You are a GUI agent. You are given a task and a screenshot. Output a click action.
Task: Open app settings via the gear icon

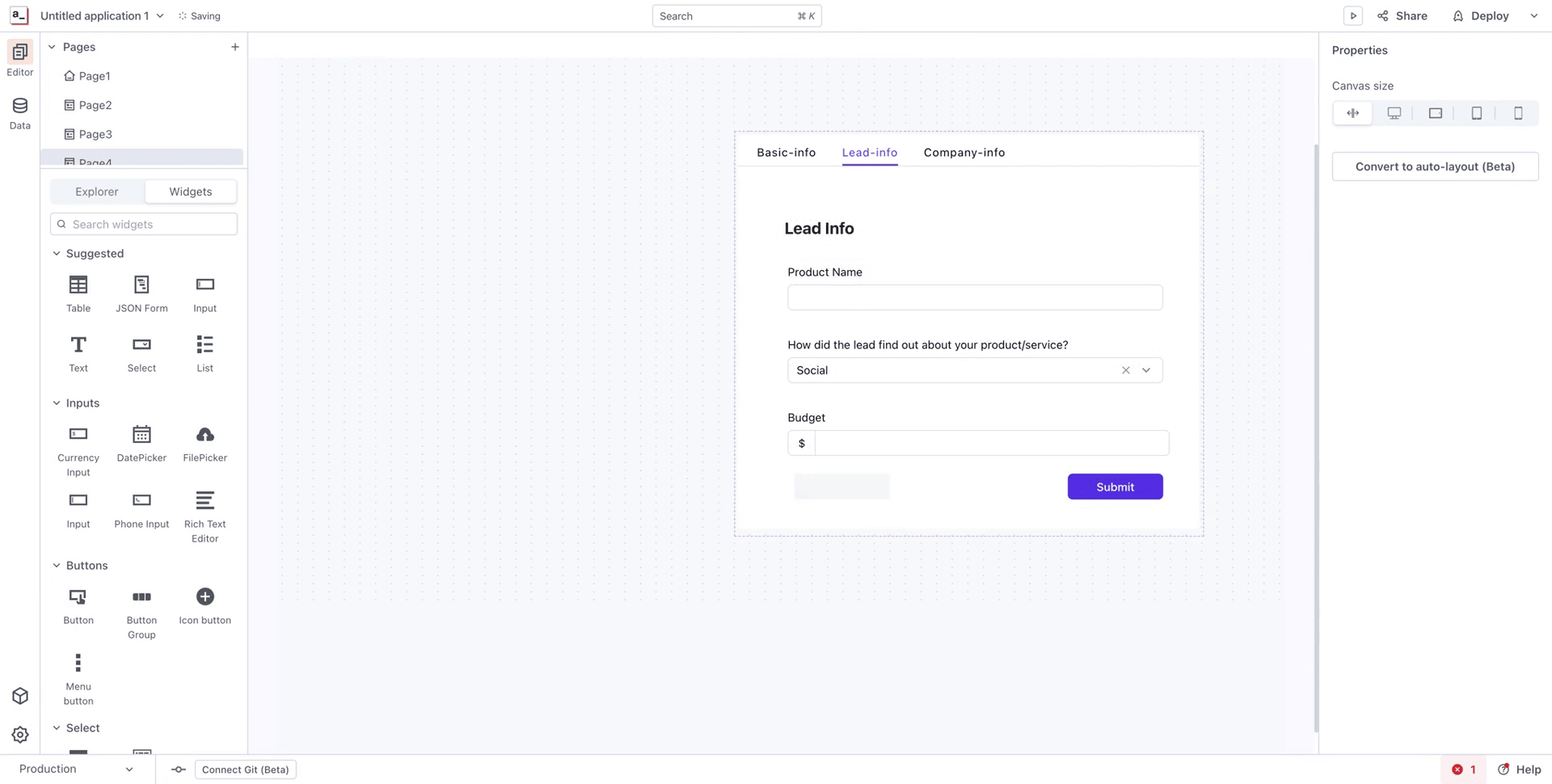click(19, 735)
